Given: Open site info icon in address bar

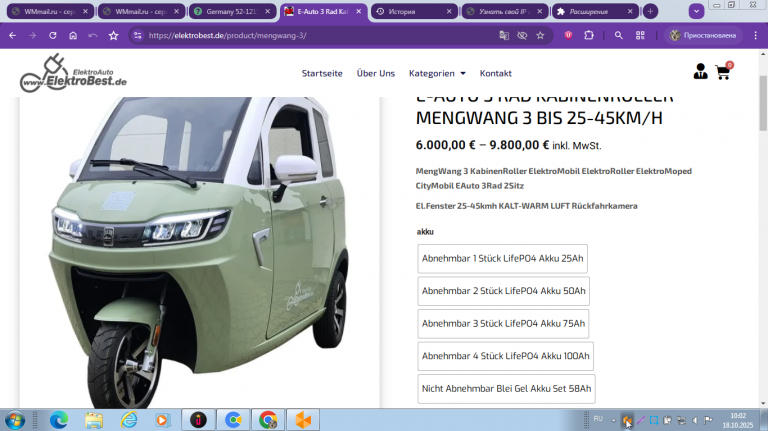Looking at the screenshot, I should pyautogui.click(x=138, y=35).
